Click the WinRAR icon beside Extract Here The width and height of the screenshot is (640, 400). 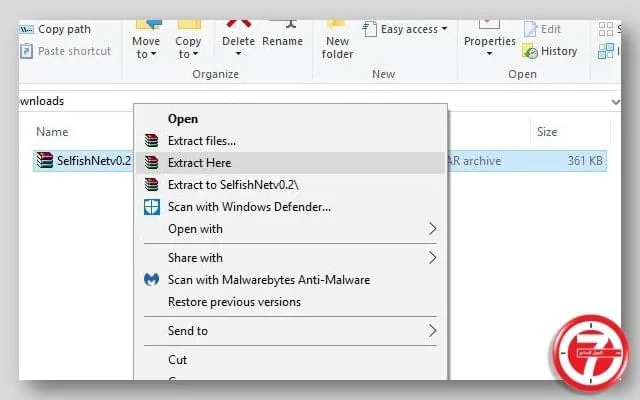[x=151, y=163]
